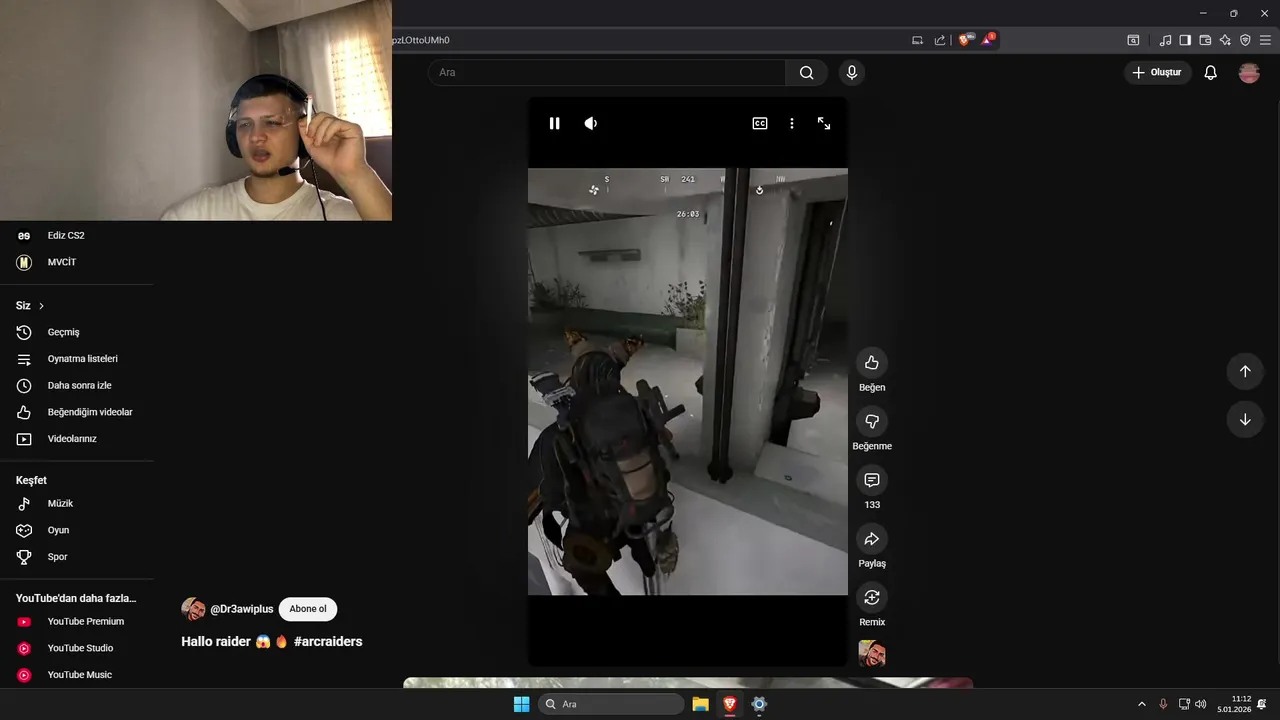Viewport: 1280px width, 720px height.
Task: Open the @Dr3awiplus channel link
Action: 242,609
